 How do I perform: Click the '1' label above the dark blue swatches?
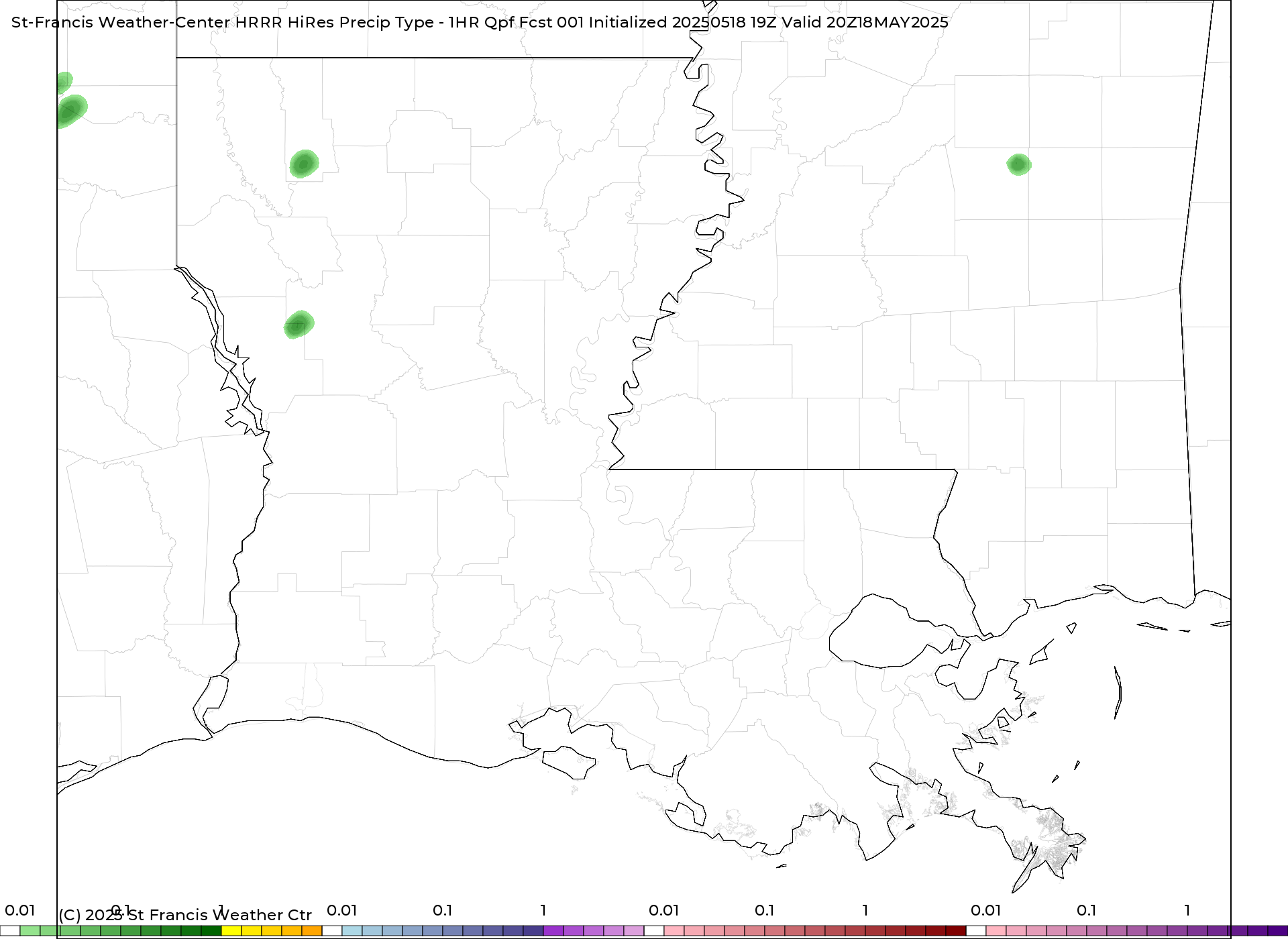tap(543, 910)
